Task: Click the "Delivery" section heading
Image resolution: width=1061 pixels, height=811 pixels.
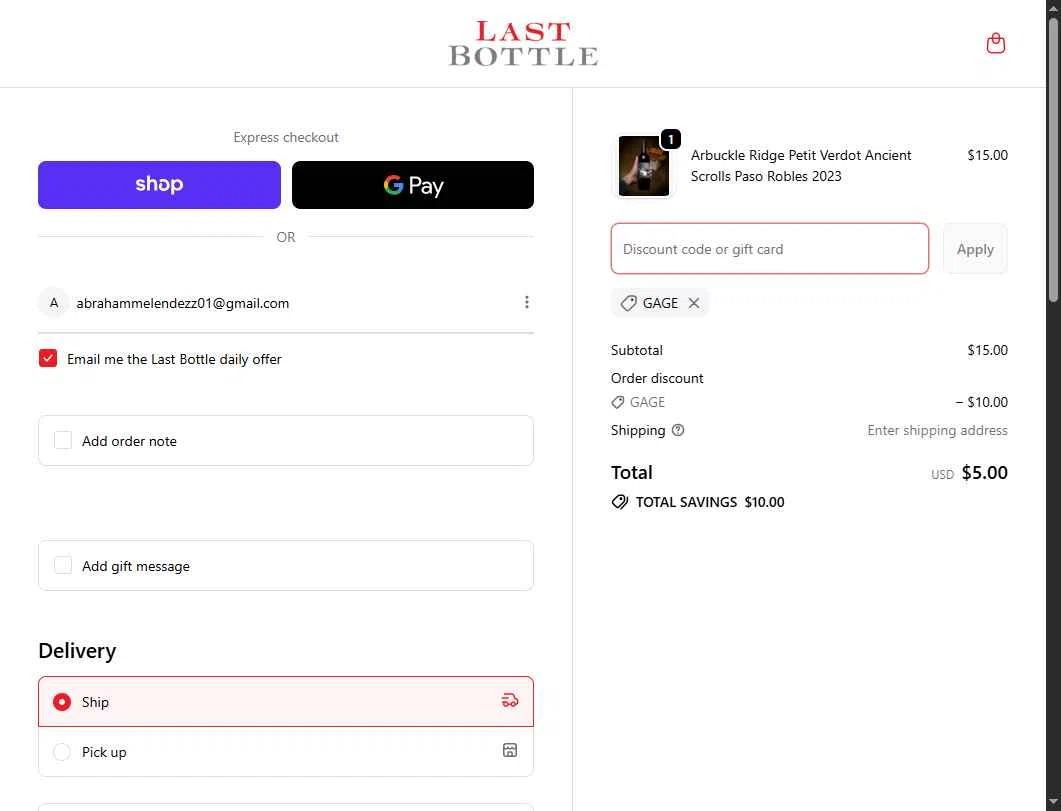Action: (x=77, y=651)
